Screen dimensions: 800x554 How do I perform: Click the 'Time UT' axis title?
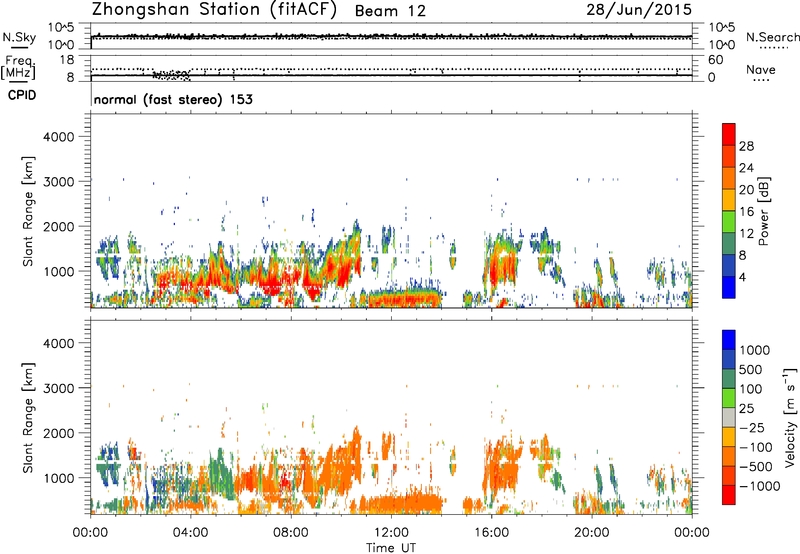tap(391, 548)
